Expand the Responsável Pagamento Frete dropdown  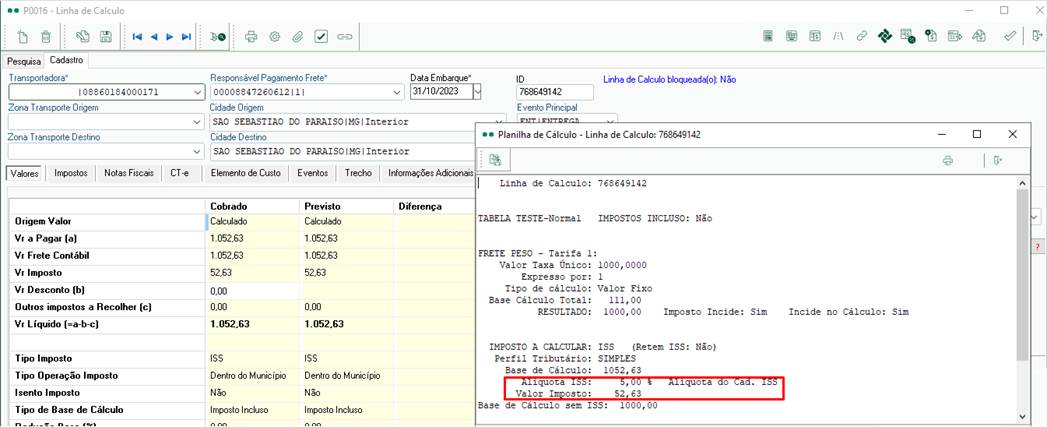click(x=398, y=92)
